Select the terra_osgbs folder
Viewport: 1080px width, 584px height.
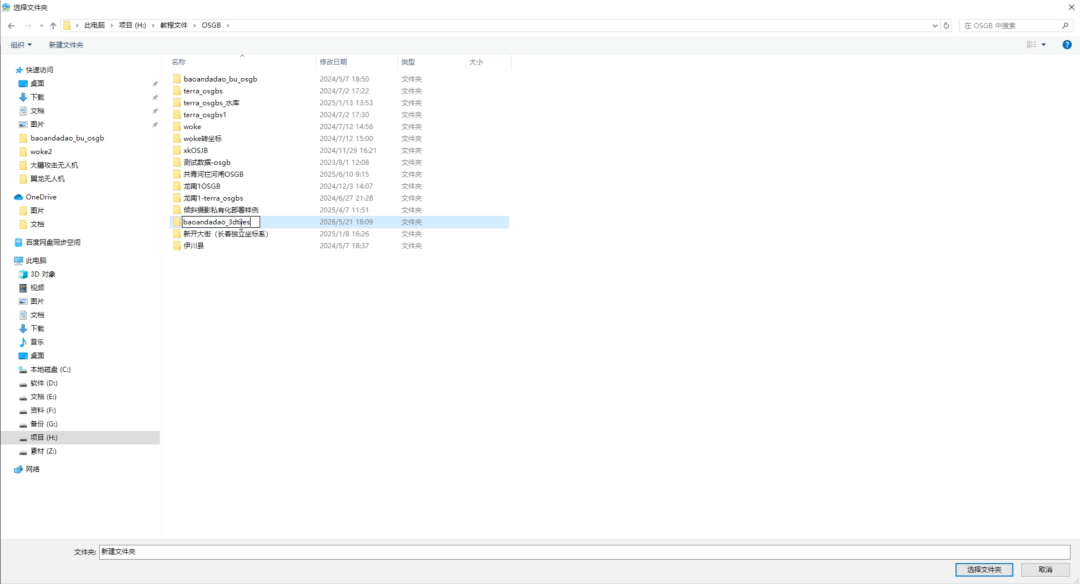tap(202, 91)
